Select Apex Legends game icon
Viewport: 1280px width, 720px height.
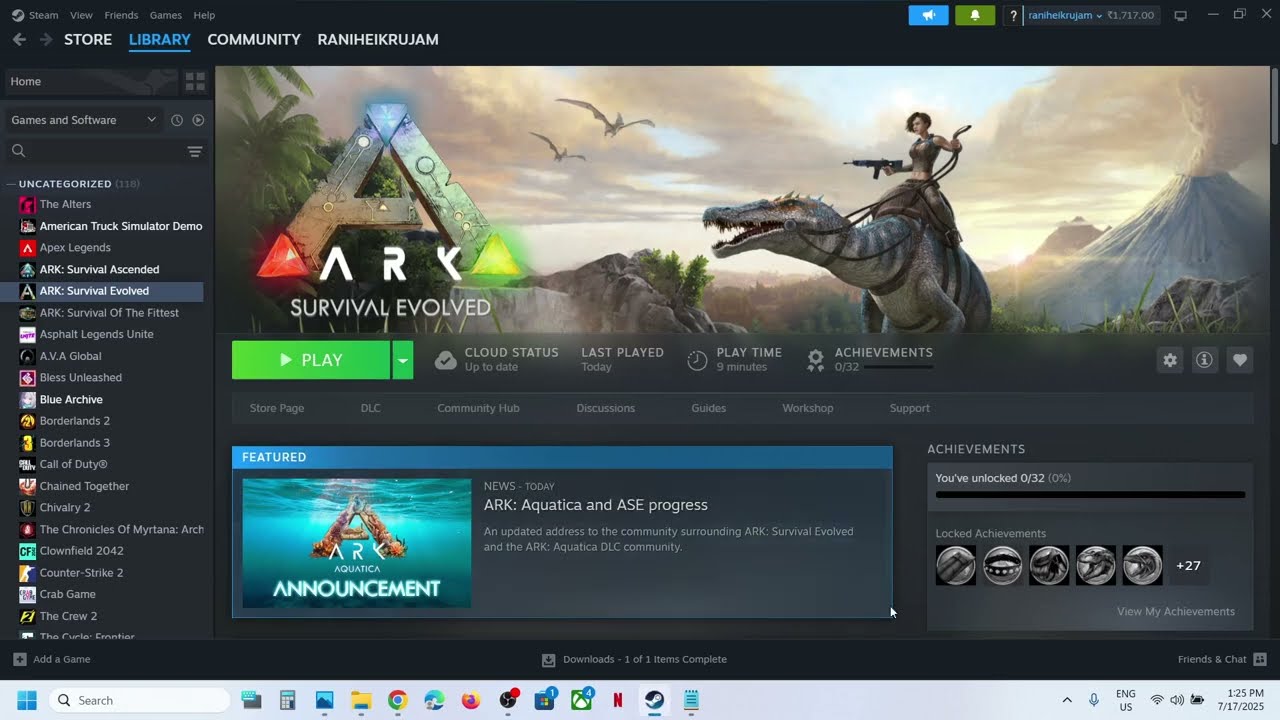click(x=28, y=248)
